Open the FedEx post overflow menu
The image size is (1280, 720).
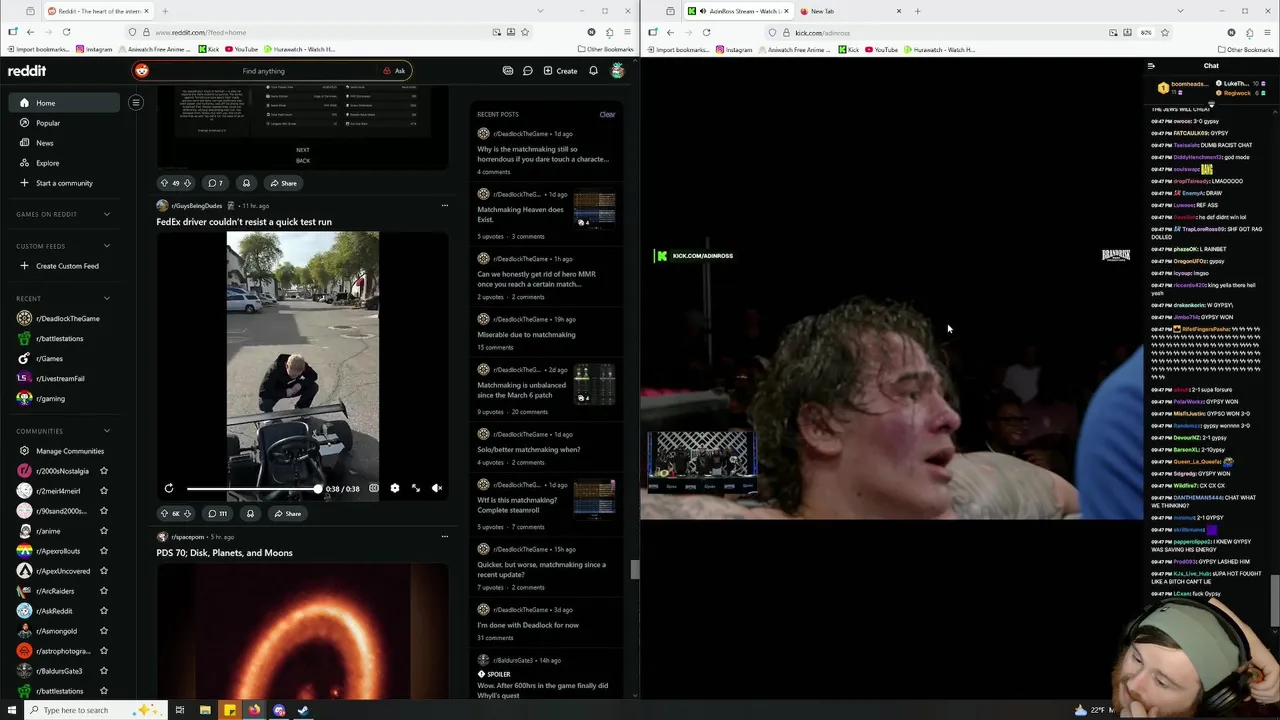click(x=444, y=205)
